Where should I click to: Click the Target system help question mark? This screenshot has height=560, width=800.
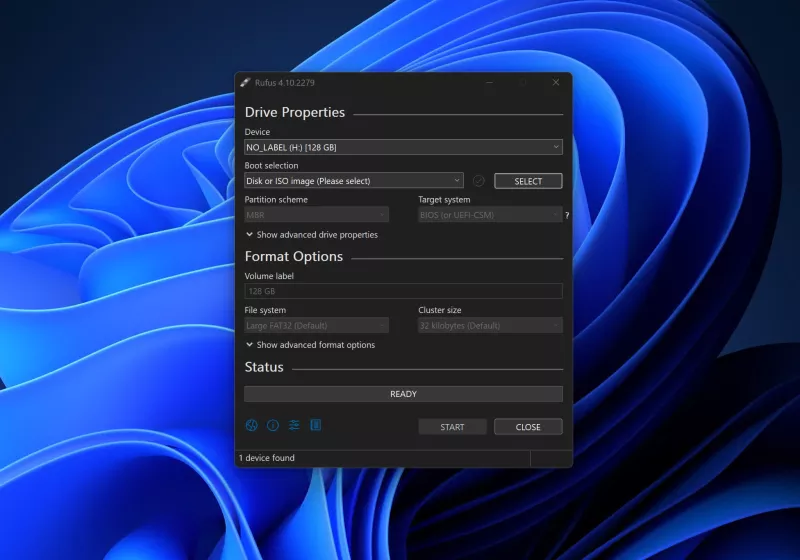pyautogui.click(x=567, y=215)
